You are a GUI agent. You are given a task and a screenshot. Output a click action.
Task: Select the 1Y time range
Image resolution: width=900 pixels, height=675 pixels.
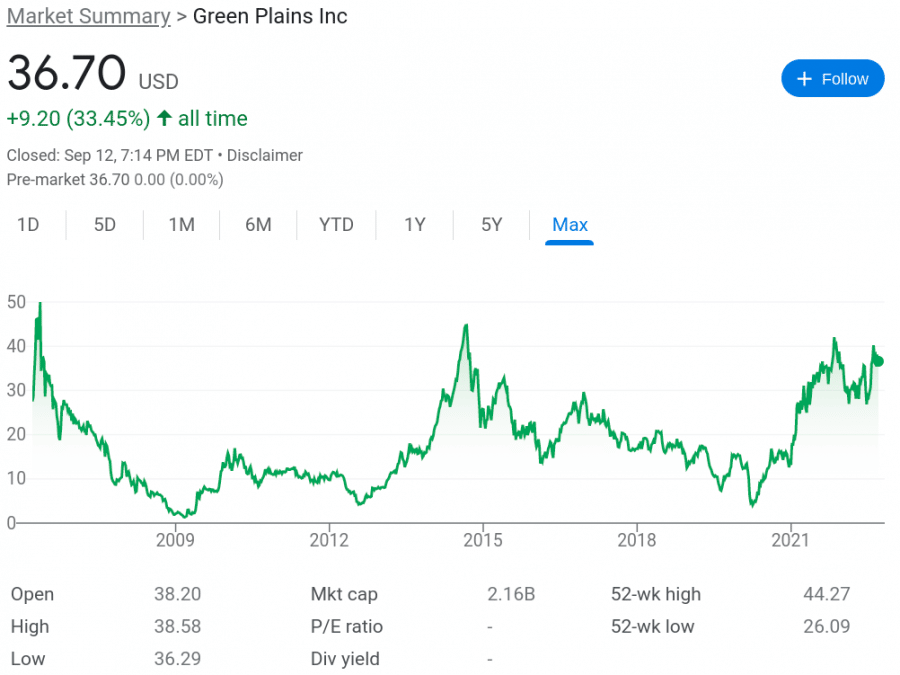(x=414, y=225)
